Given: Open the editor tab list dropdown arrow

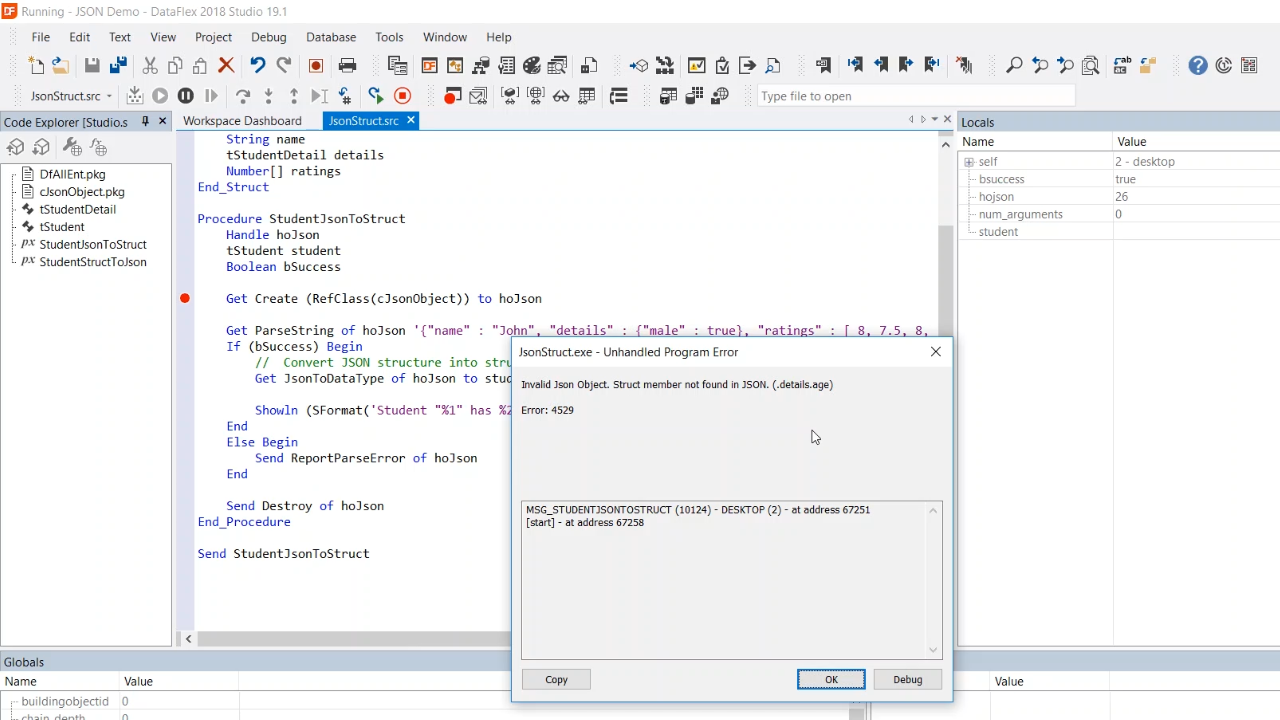Looking at the screenshot, I should [x=934, y=120].
